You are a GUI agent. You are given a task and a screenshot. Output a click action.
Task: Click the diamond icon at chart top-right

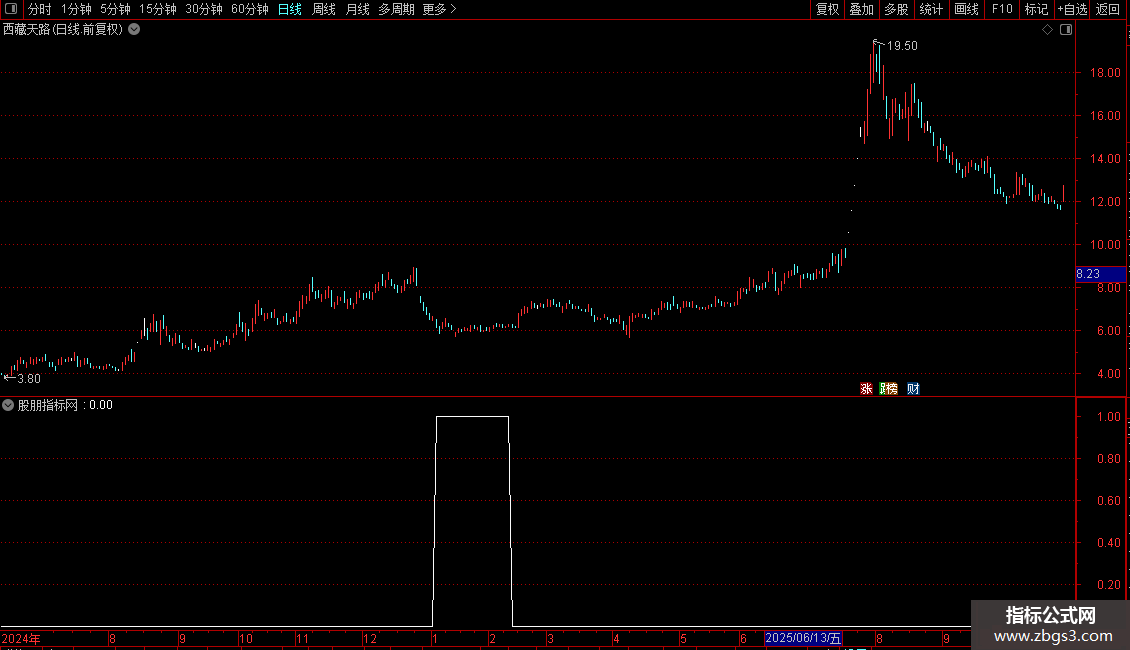point(1047,30)
